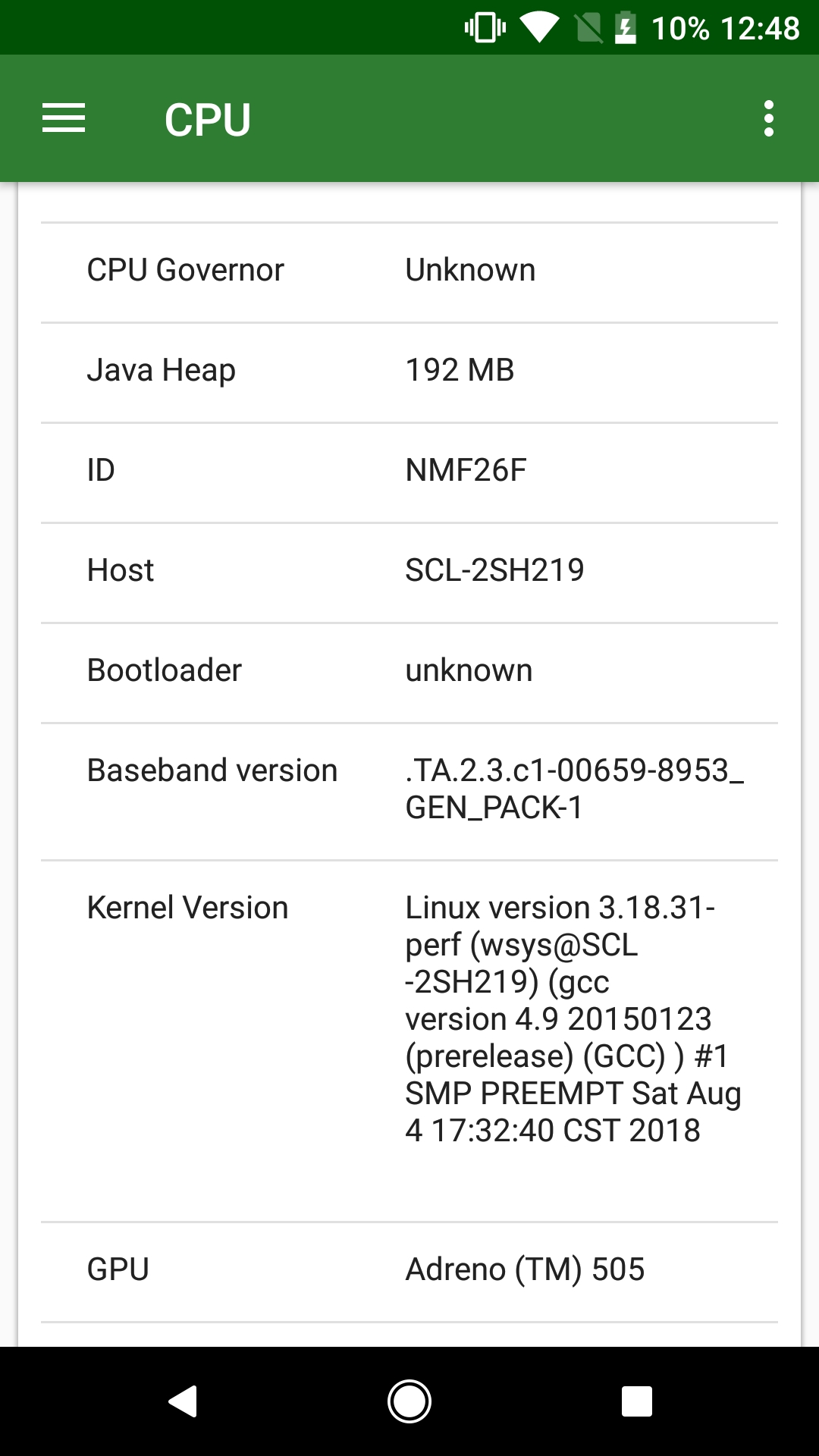
Task: Tap the Kernel Version label
Action: point(187,907)
